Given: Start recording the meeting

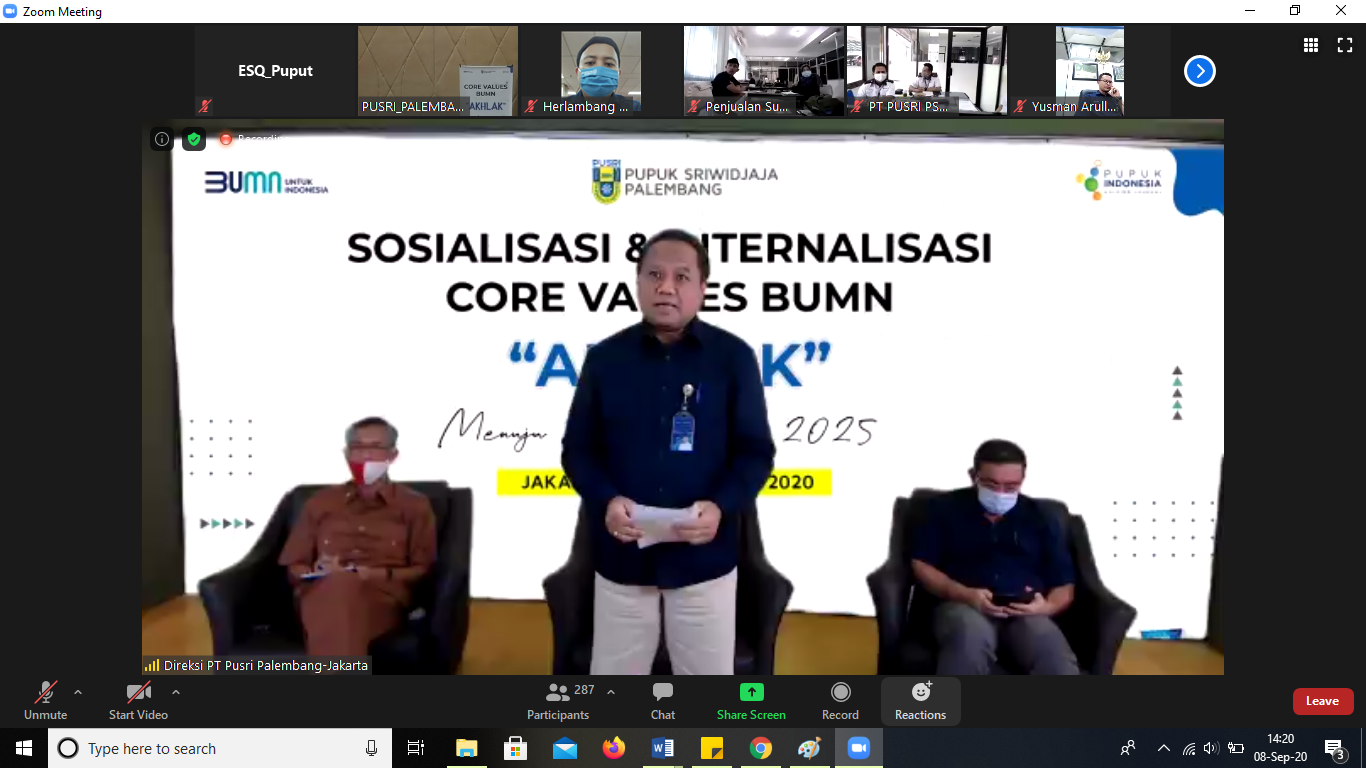Looking at the screenshot, I should coord(840,701).
